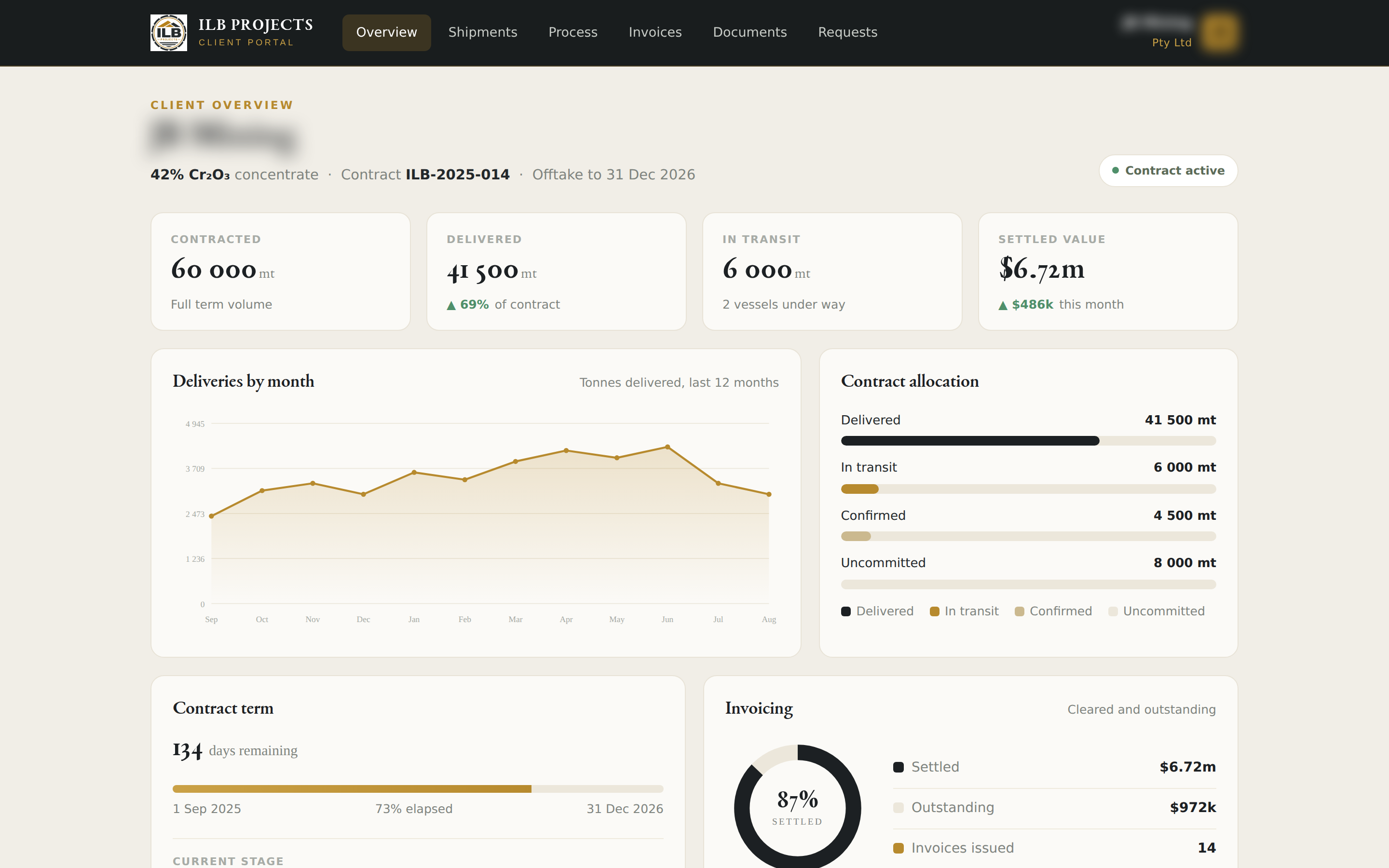Click the Delivered legend swatch
The width and height of the screenshot is (1389, 868).
pos(845,611)
